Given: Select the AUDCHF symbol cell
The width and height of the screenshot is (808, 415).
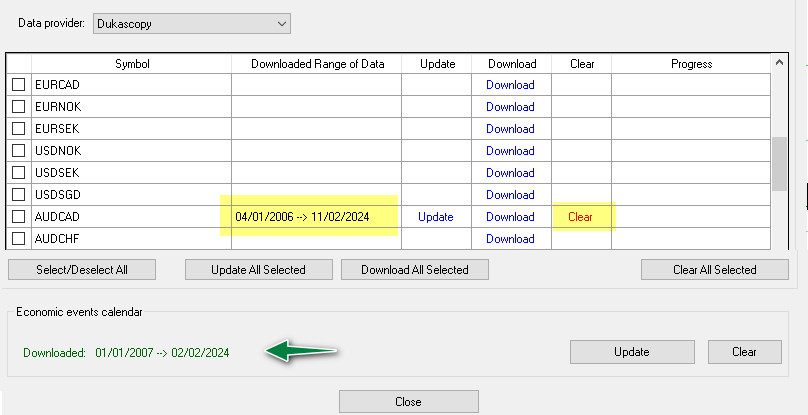Looking at the screenshot, I should pos(131,239).
